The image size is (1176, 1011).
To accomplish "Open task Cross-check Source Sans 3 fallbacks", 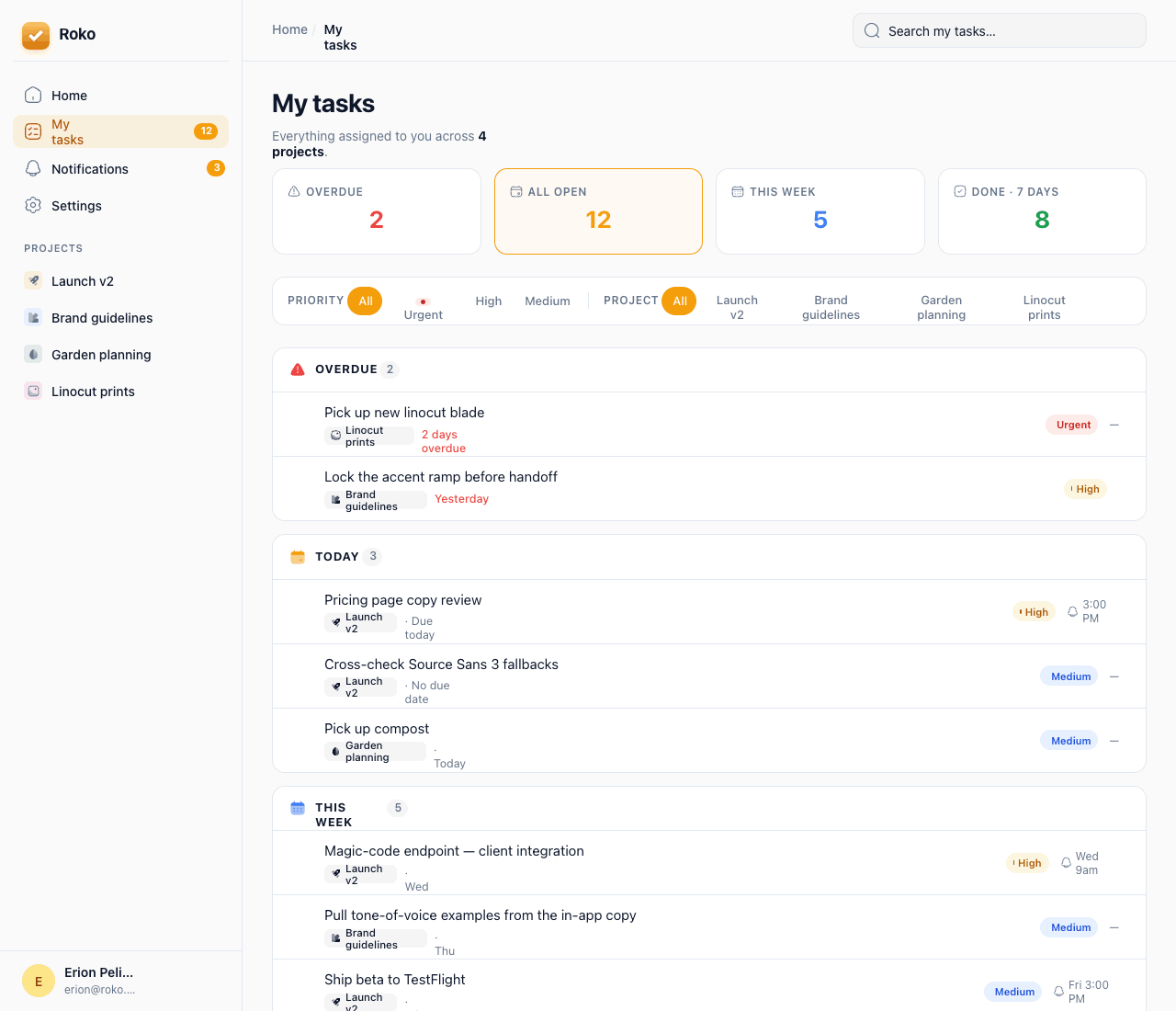I will click(709, 676).
